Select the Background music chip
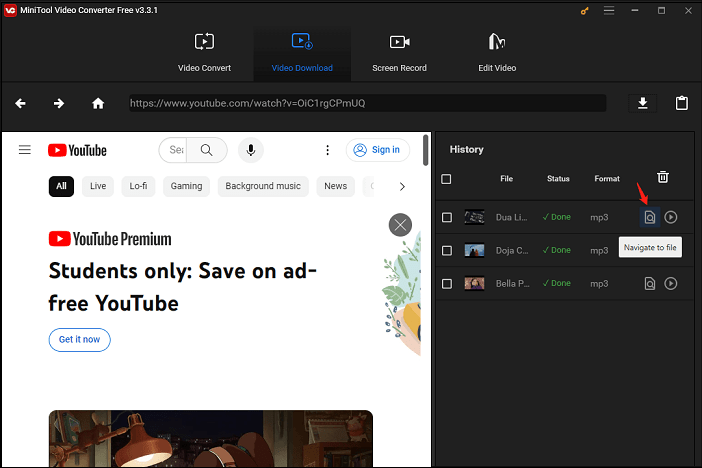The height and width of the screenshot is (468, 702). click(x=263, y=186)
